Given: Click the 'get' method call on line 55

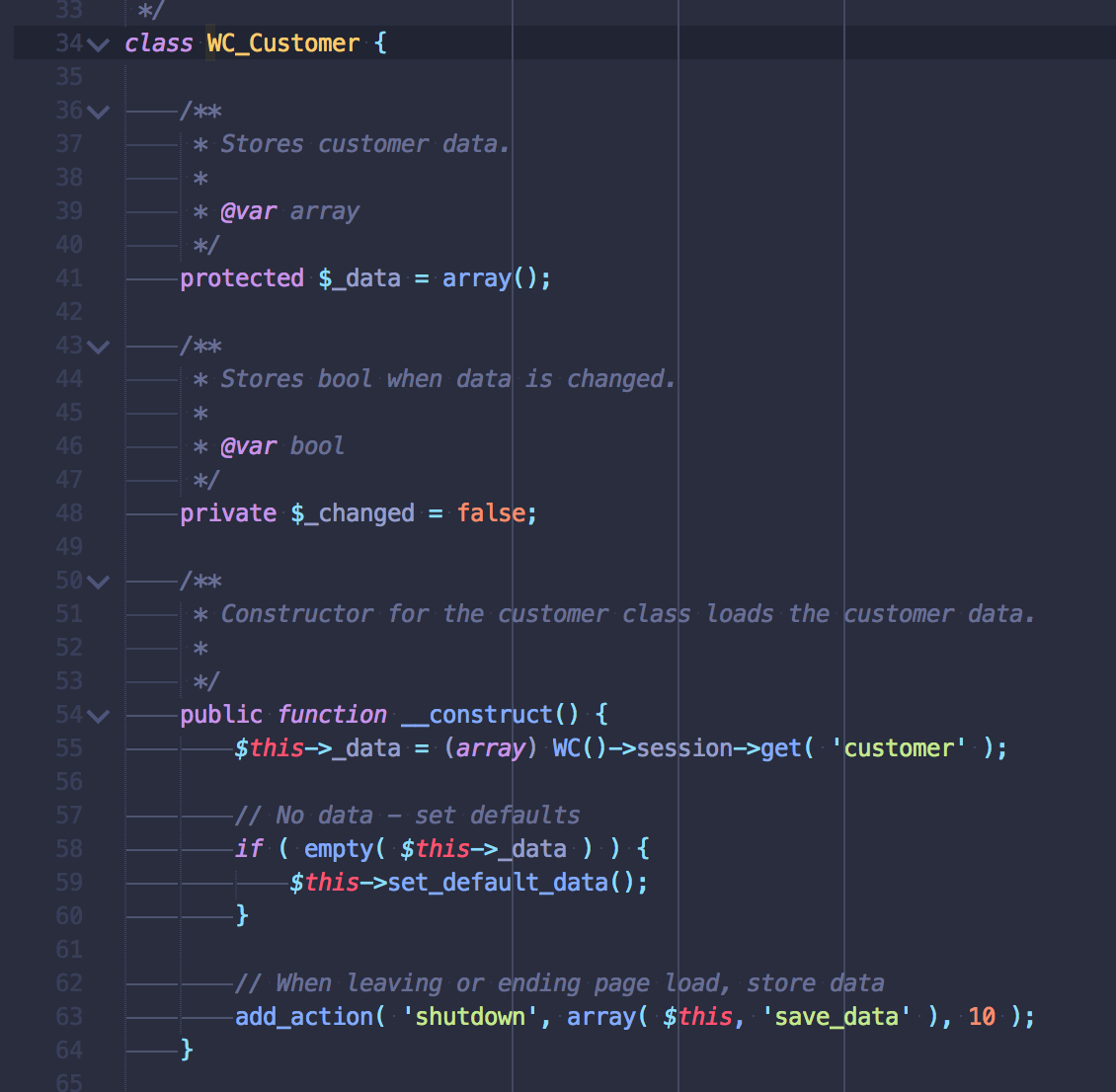Looking at the screenshot, I should click(781, 748).
